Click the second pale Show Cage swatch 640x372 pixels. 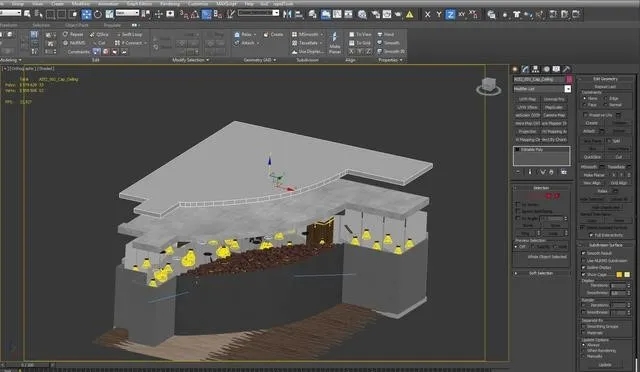pos(627,275)
